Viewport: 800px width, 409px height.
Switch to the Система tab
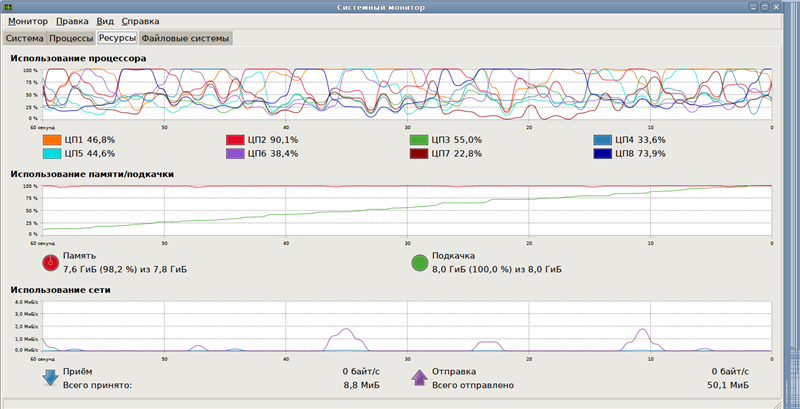pos(24,39)
